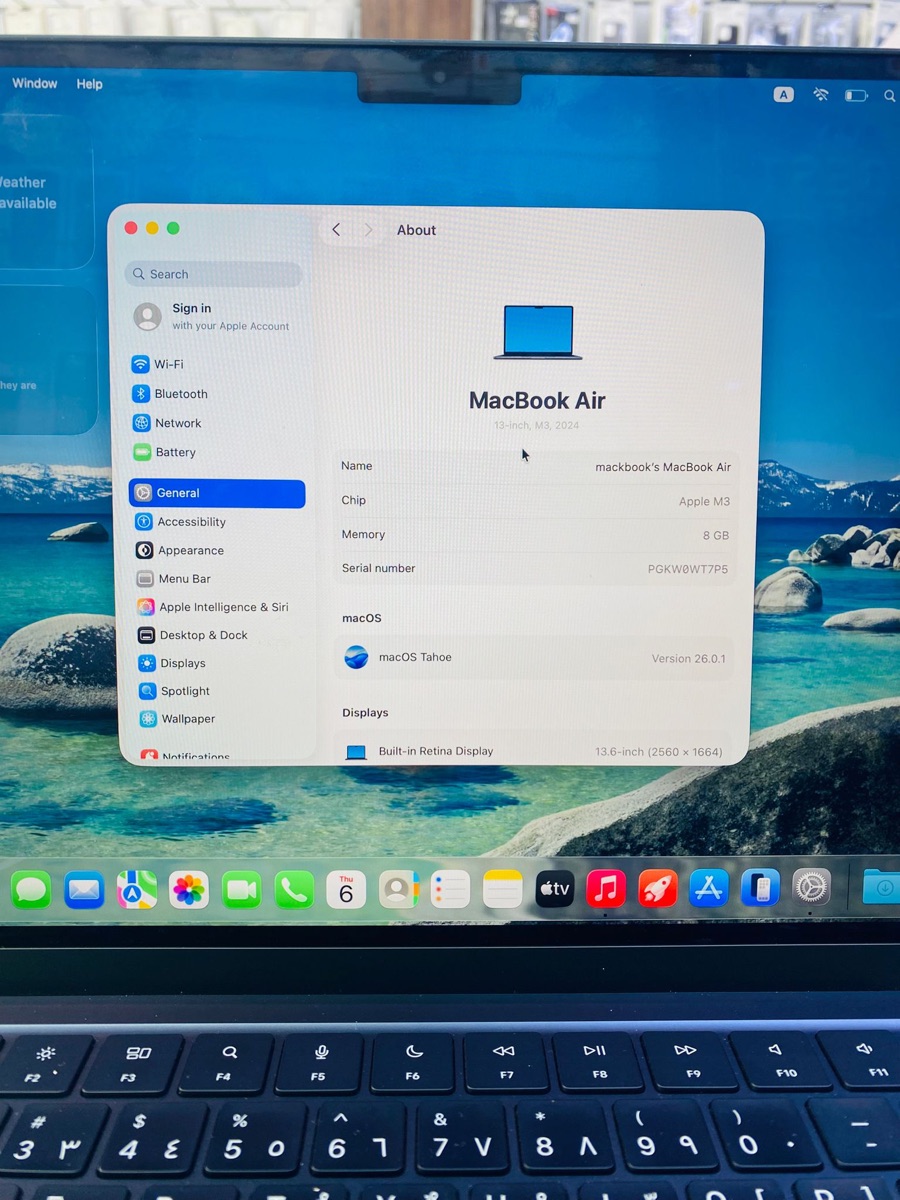The width and height of the screenshot is (900, 1200).
Task: Launch Phone app from the Dock
Action: point(294,889)
